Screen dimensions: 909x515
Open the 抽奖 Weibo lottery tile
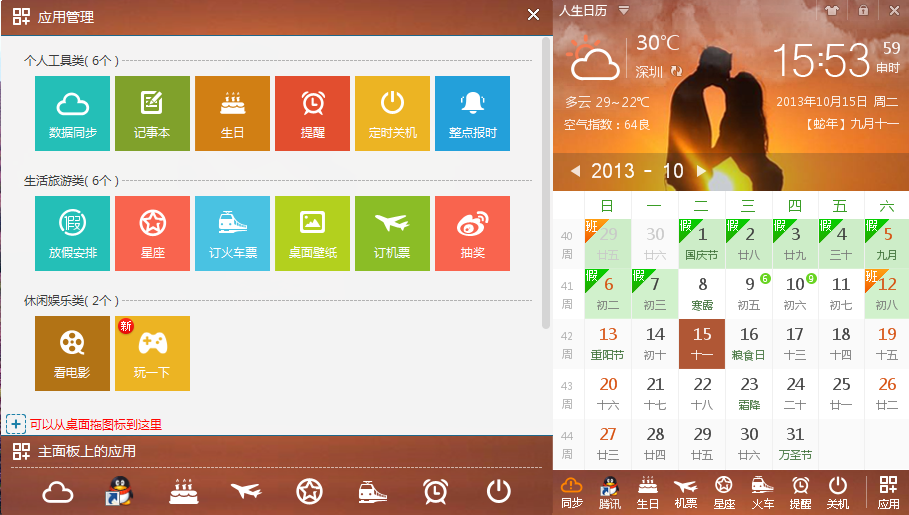[472, 233]
